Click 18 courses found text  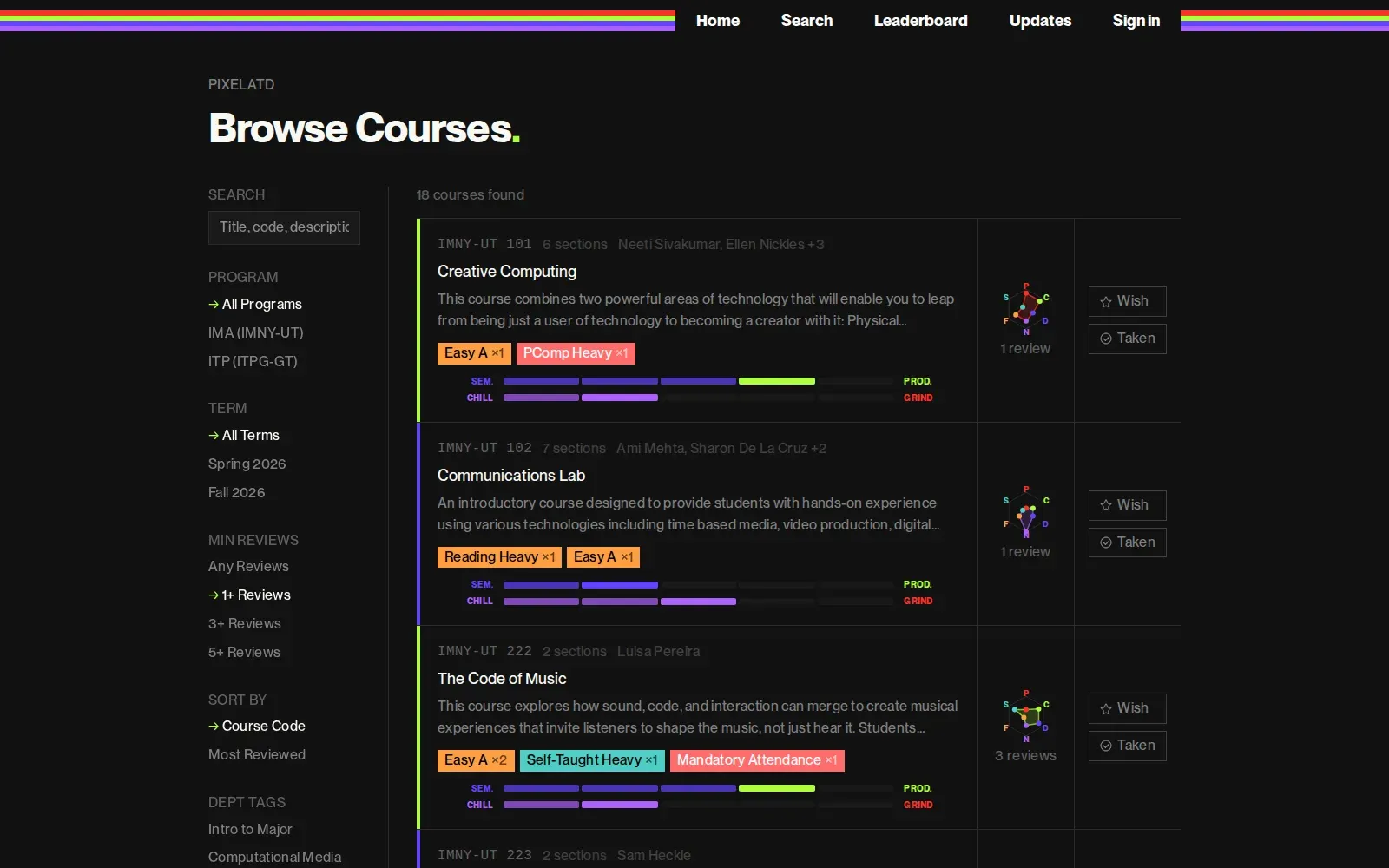pos(470,194)
